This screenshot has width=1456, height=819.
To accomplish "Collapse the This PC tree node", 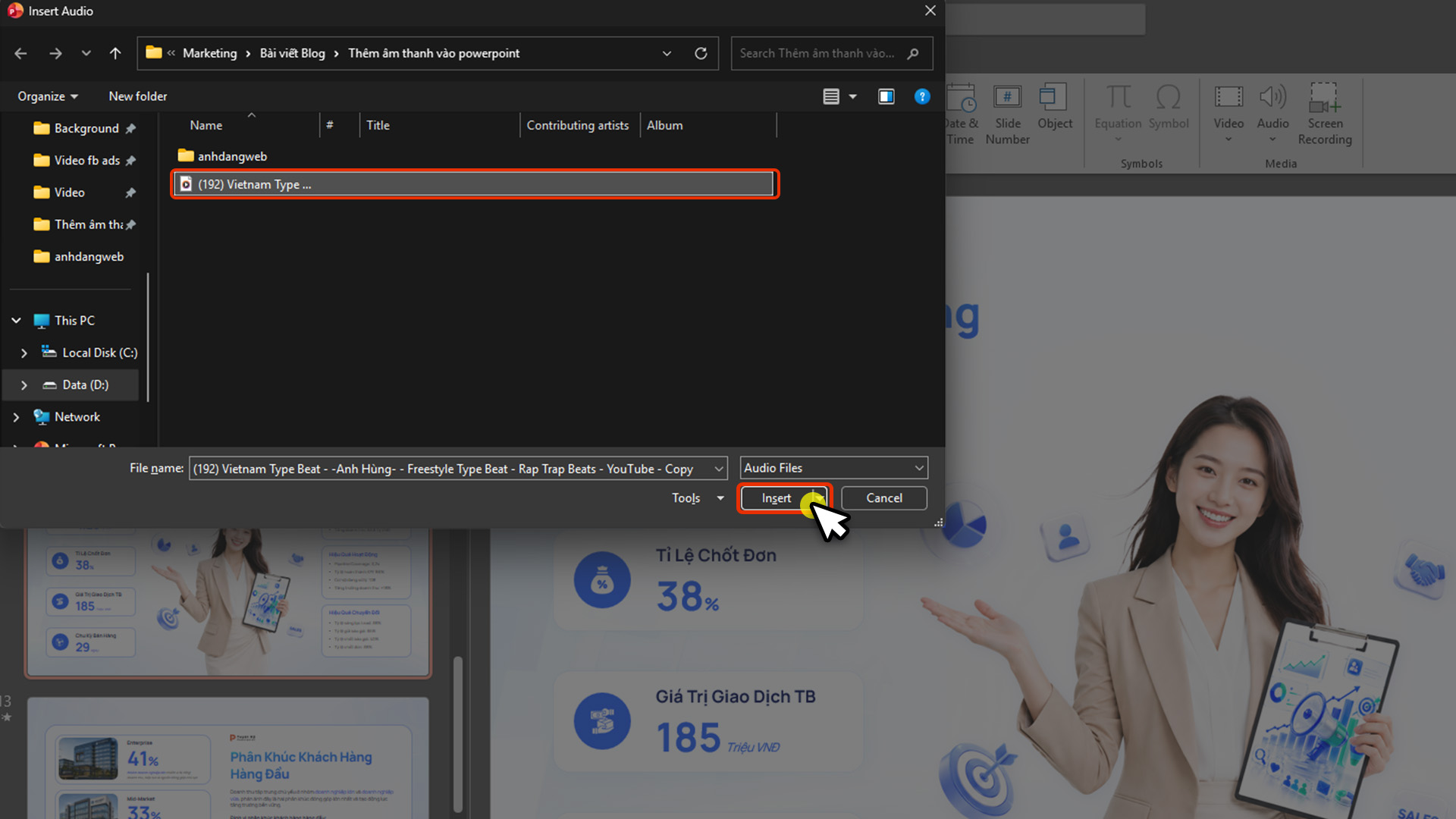I will point(16,321).
